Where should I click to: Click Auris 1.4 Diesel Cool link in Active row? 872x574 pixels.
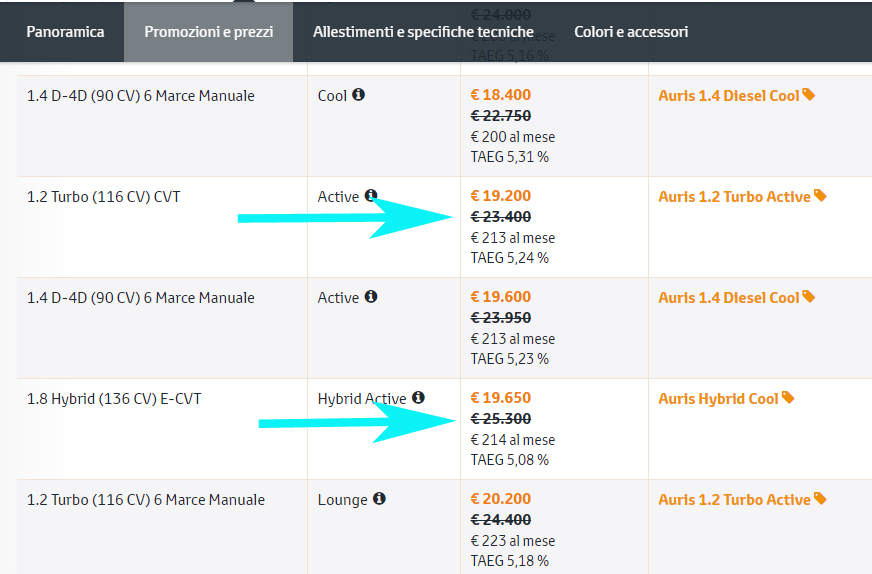729,298
